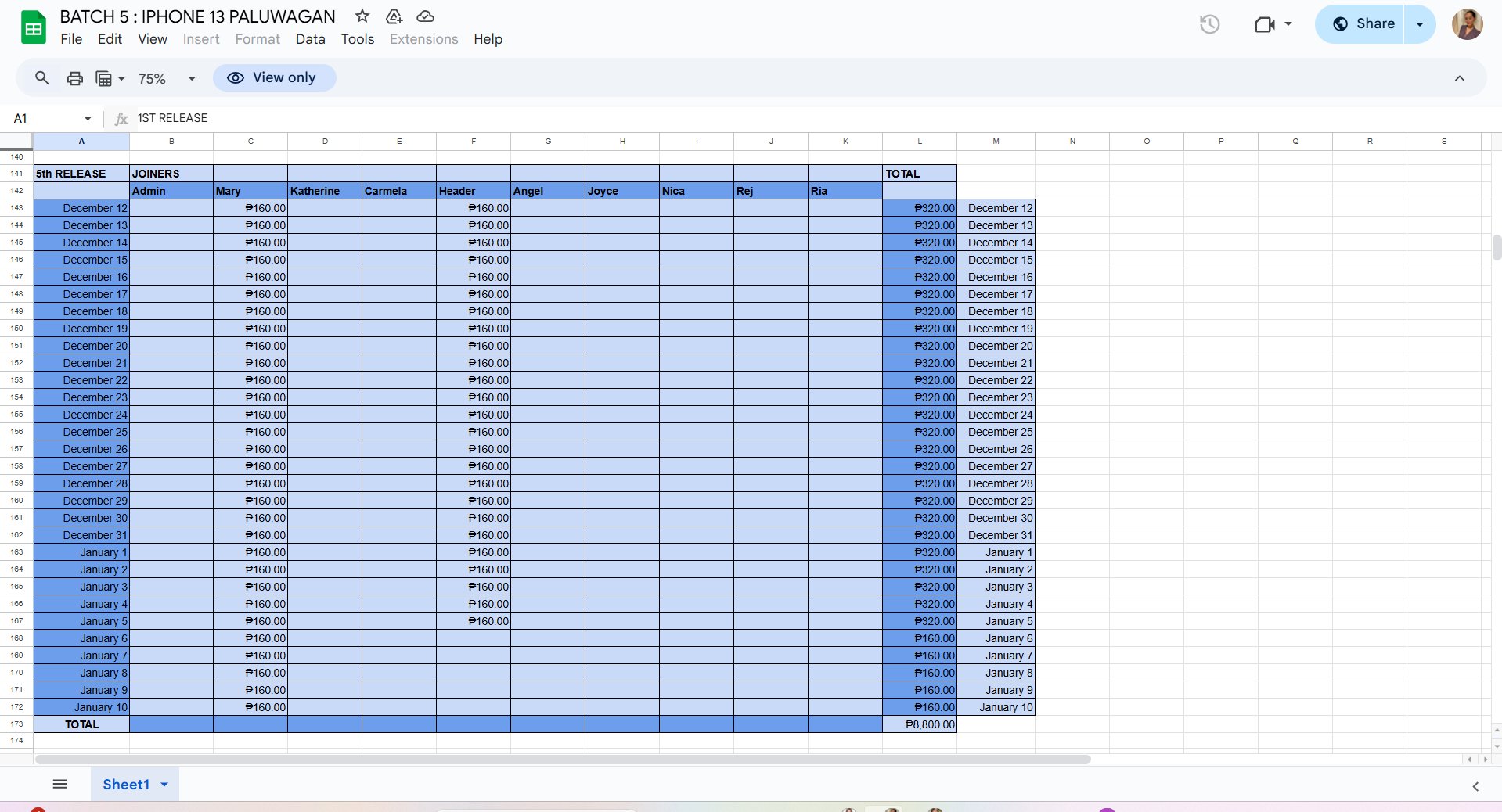Click the TOTAL label in row 173

pos(81,724)
